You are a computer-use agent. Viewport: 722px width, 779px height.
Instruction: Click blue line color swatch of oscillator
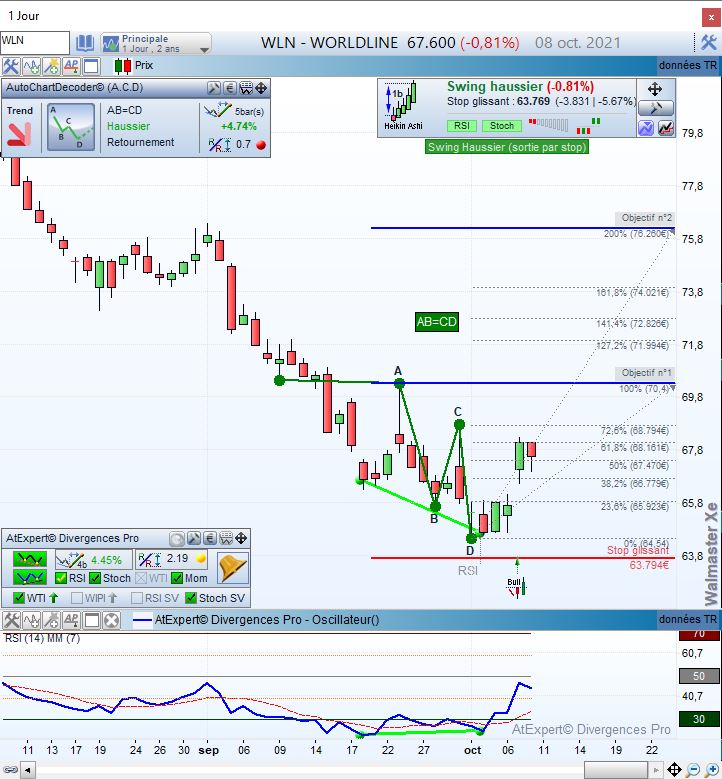click(142, 620)
